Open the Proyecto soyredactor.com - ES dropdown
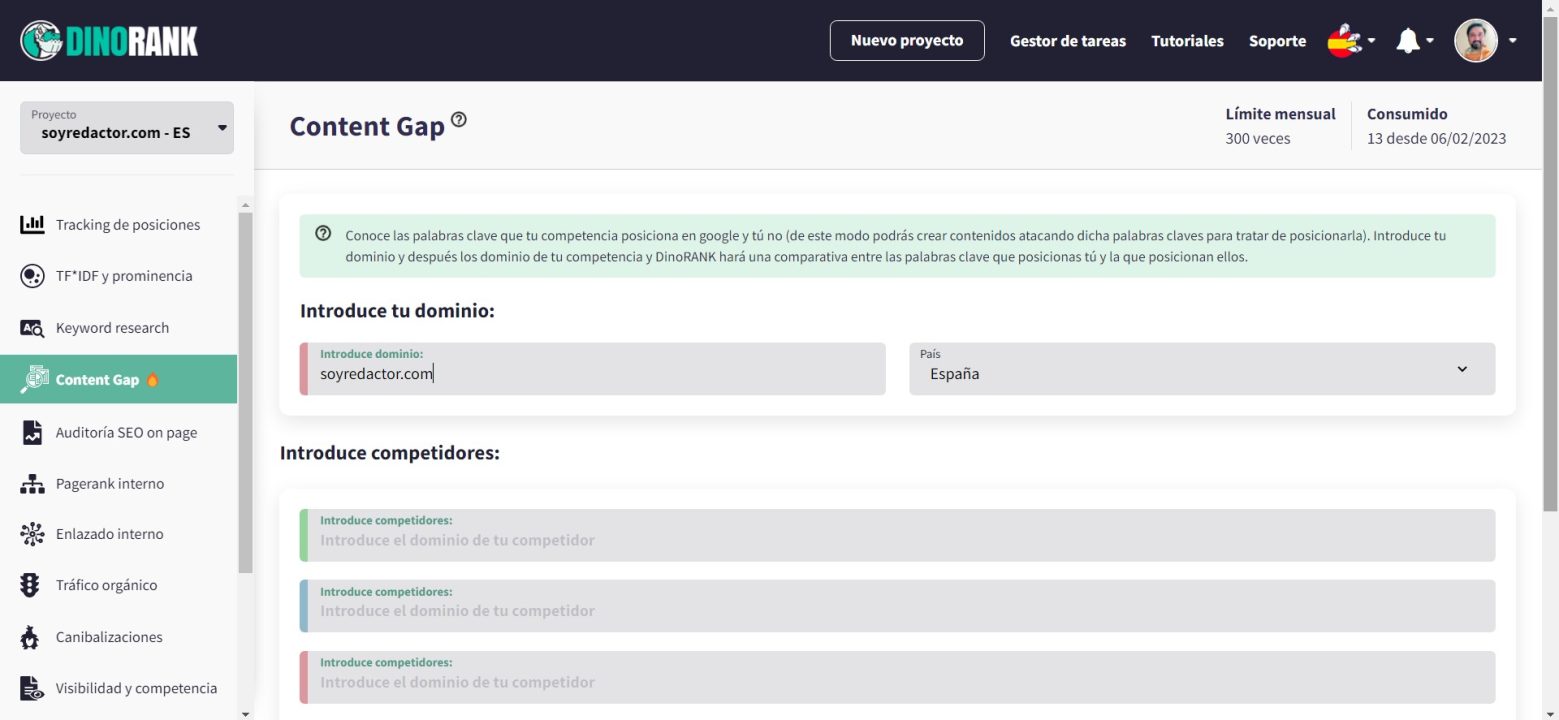 coord(127,128)
